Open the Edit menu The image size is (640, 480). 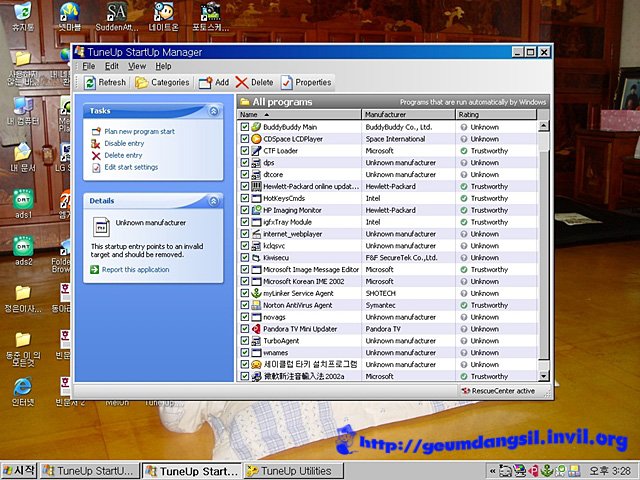(111, 66)
